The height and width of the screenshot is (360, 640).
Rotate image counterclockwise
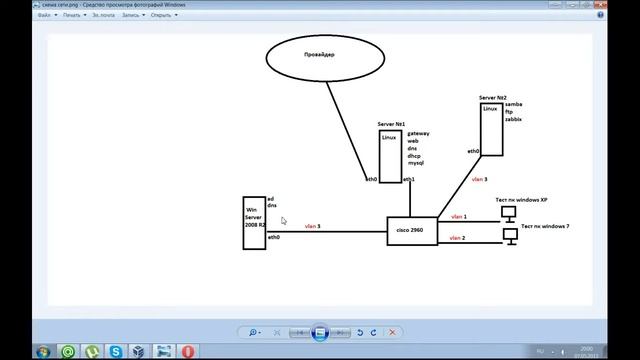[x=360, y=333]
